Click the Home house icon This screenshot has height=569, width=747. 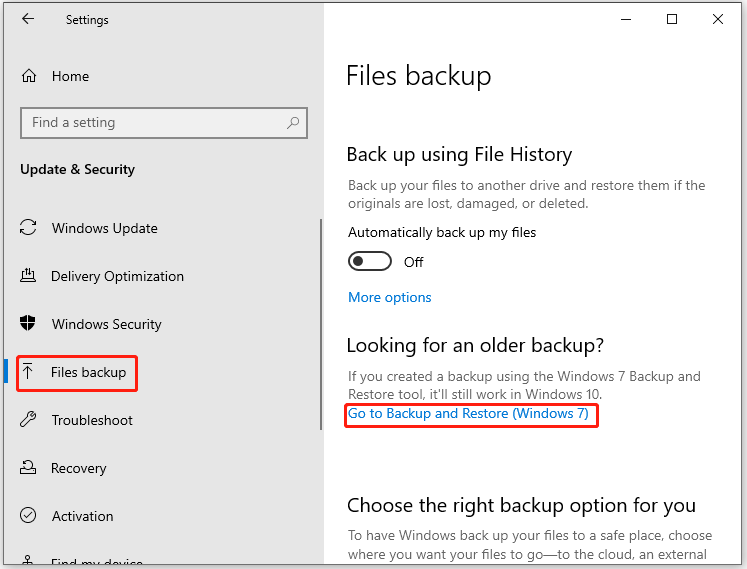point(29,76)
